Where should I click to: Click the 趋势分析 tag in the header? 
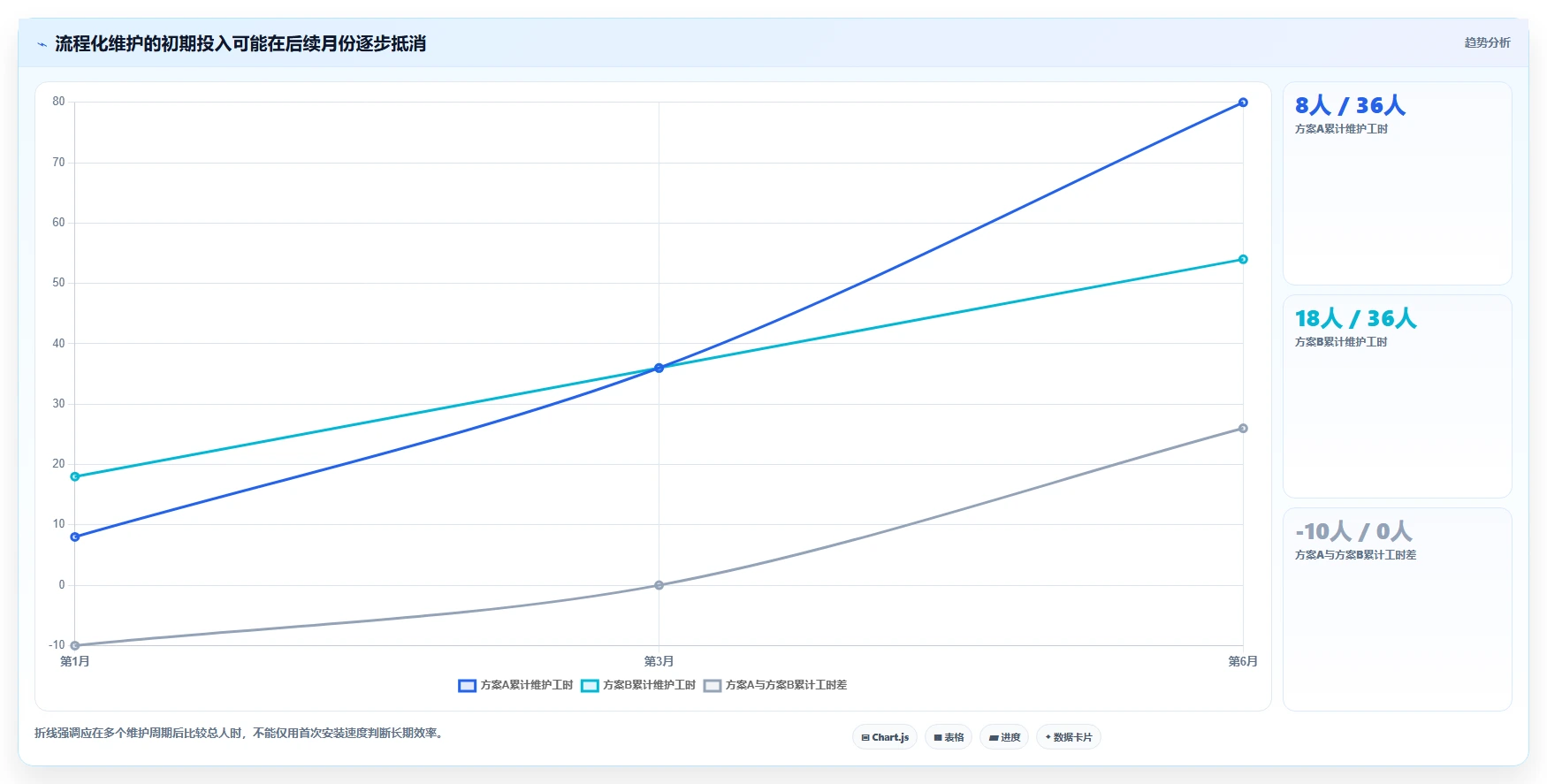pyautogui.click(x=1487, y=42)
